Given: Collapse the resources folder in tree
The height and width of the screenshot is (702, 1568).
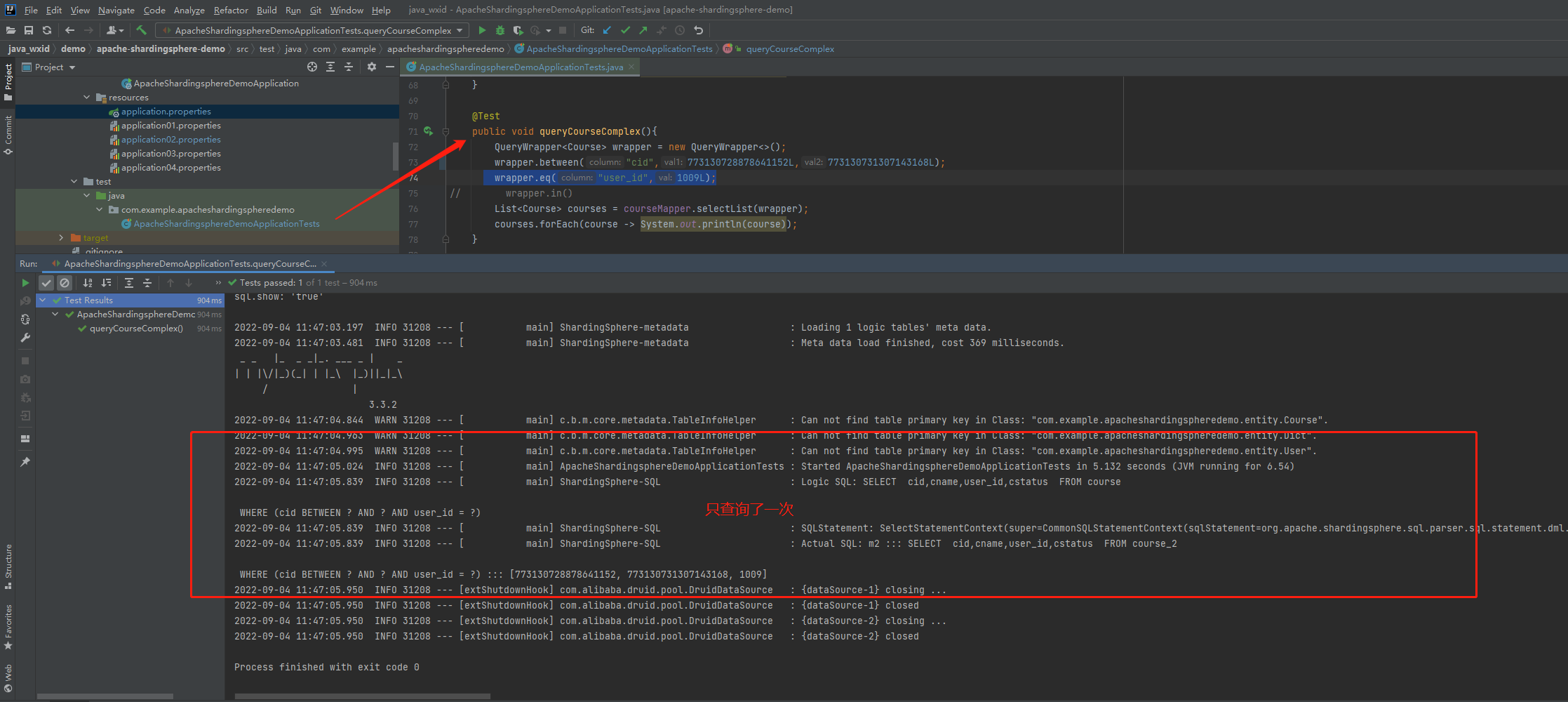Looking at the screenshot, I should (x=87, y=98).
